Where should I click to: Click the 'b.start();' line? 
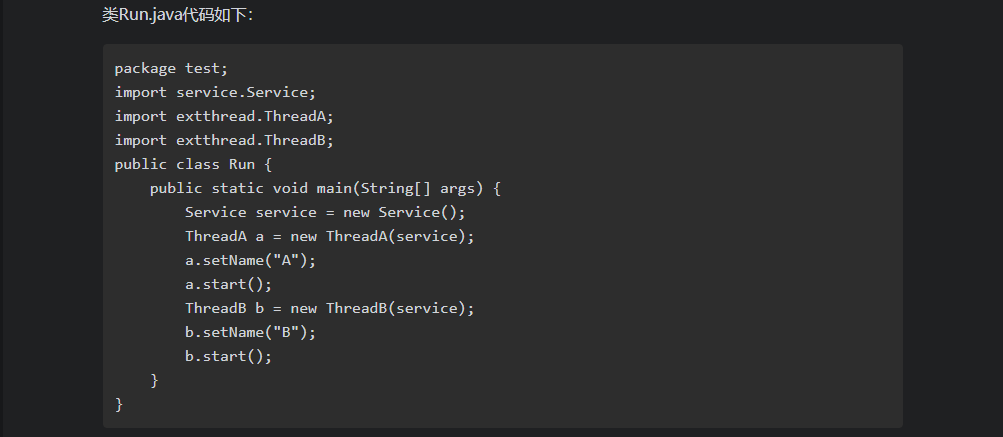click(x=228, y=356)
